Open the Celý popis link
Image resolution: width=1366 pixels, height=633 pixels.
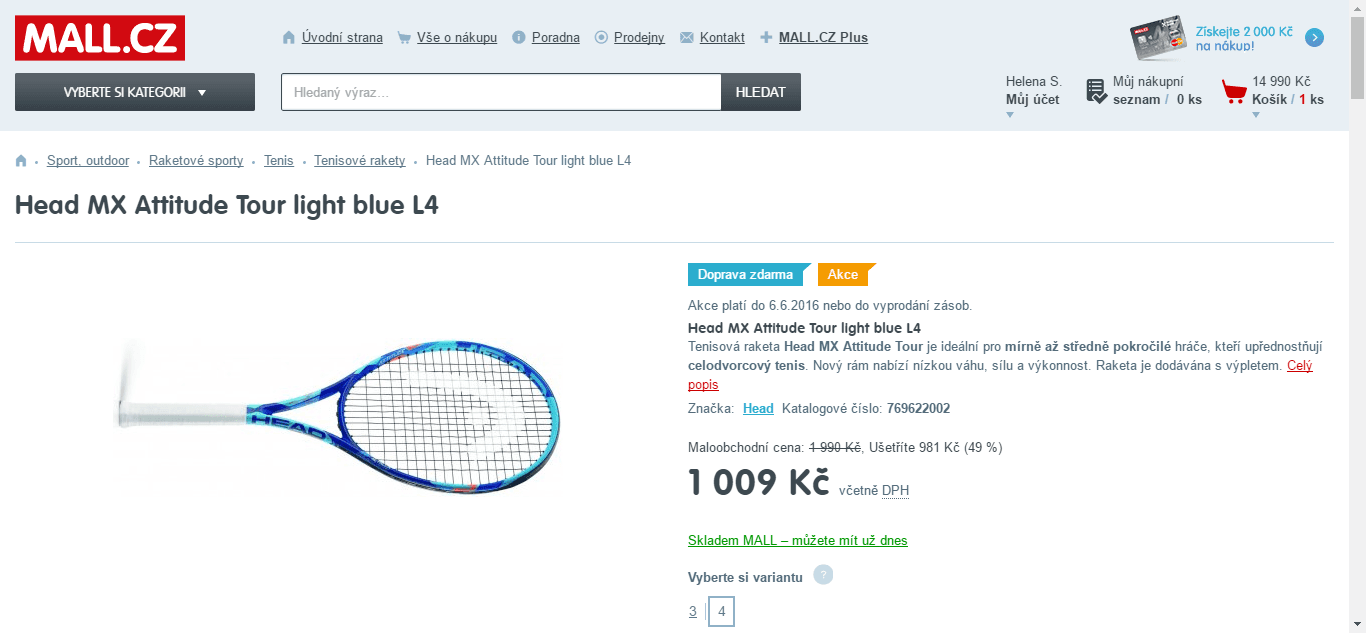[1299, 366]
